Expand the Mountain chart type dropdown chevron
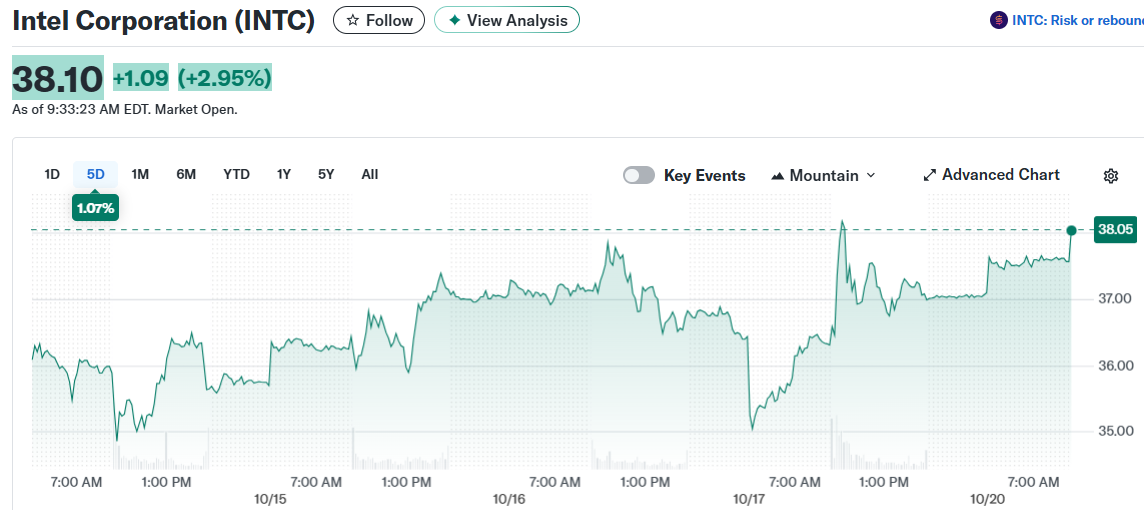 [x=870, y=175]
